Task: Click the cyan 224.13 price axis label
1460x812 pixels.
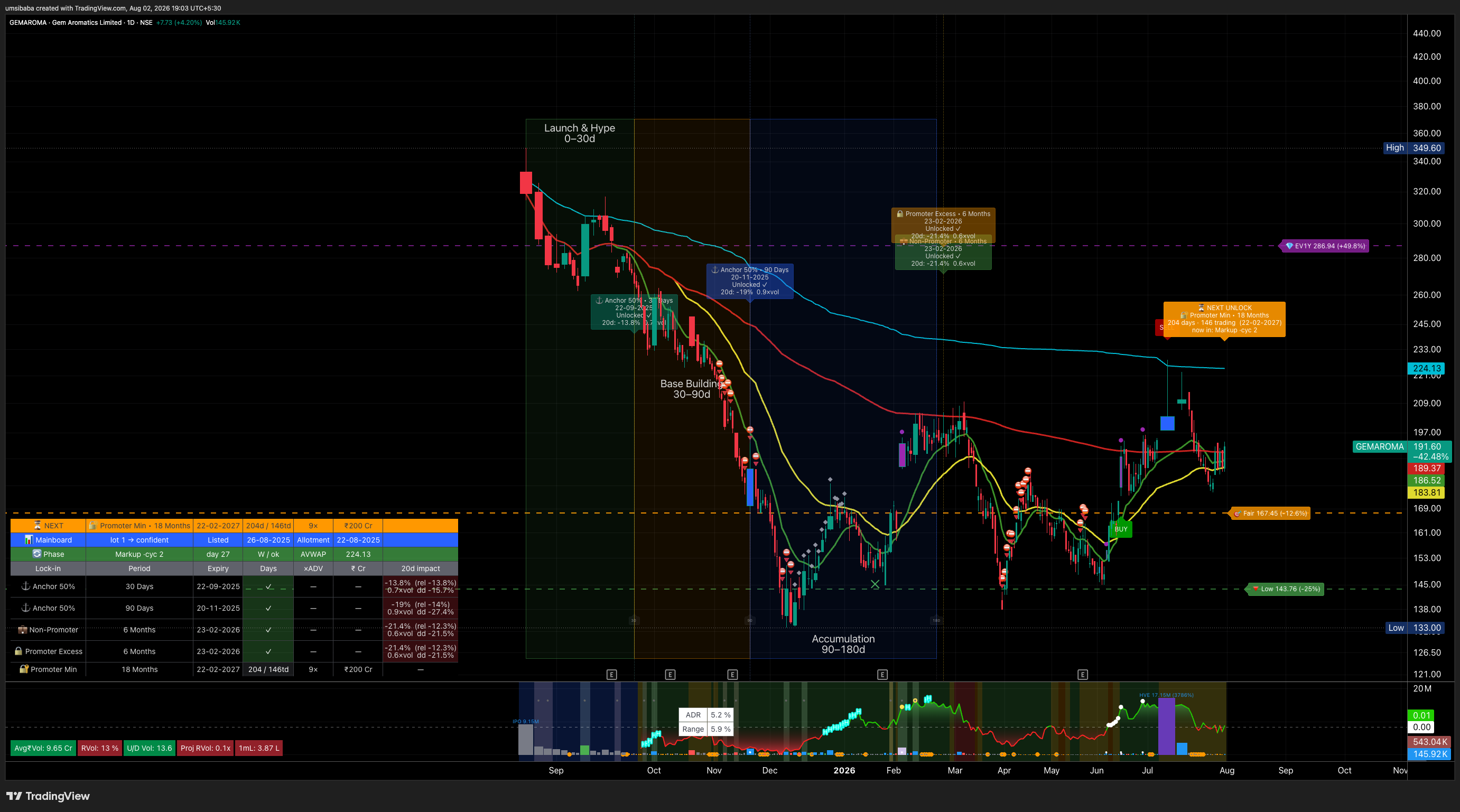Action: [x=1426, y=368]
